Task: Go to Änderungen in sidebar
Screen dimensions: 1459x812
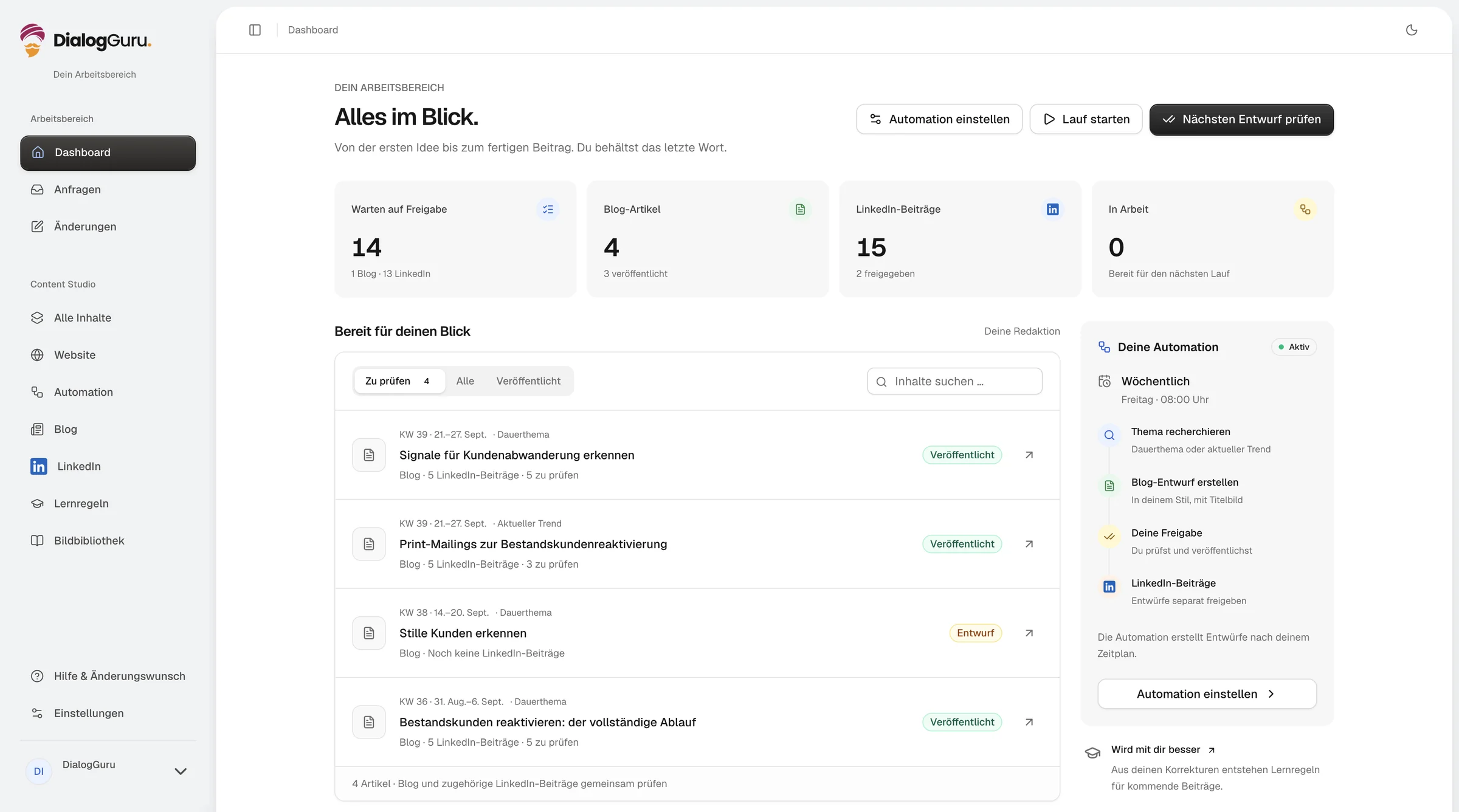Action: 108,227
